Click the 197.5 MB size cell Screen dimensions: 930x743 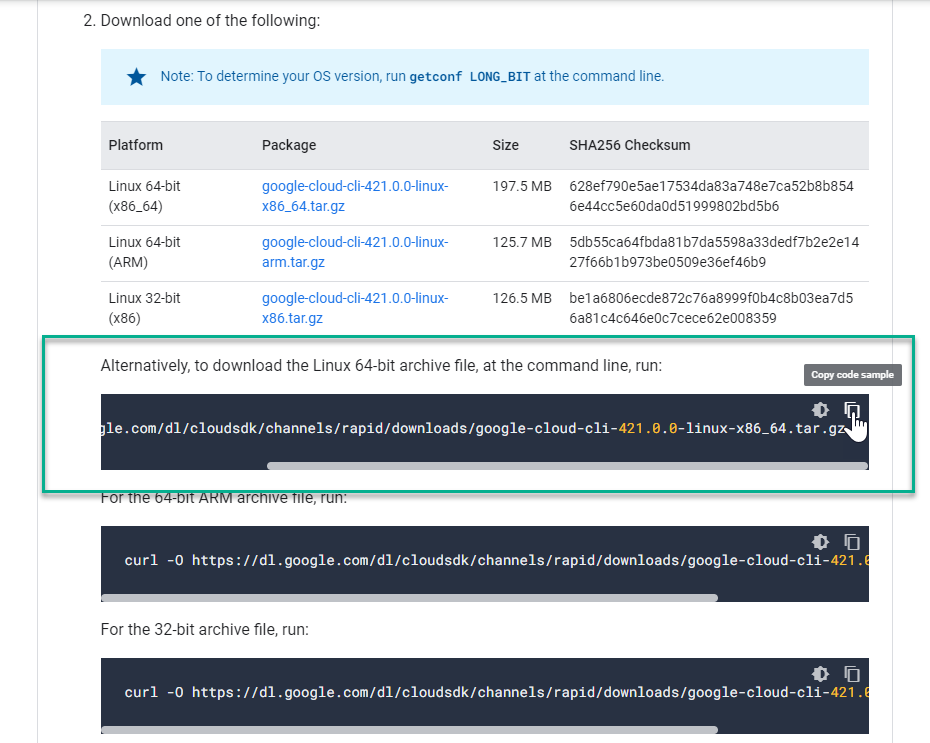click(x=522, y=186)
